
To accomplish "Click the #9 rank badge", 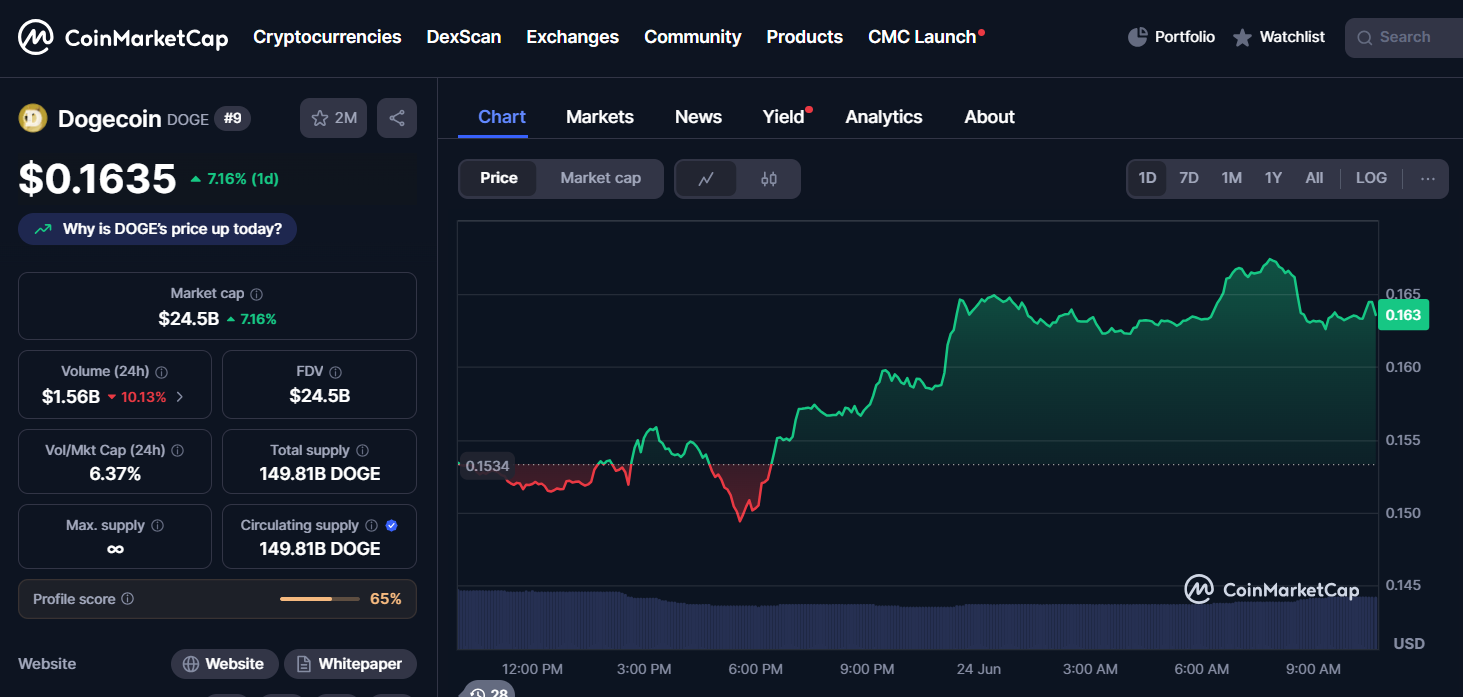I will [x=232, y=119].
